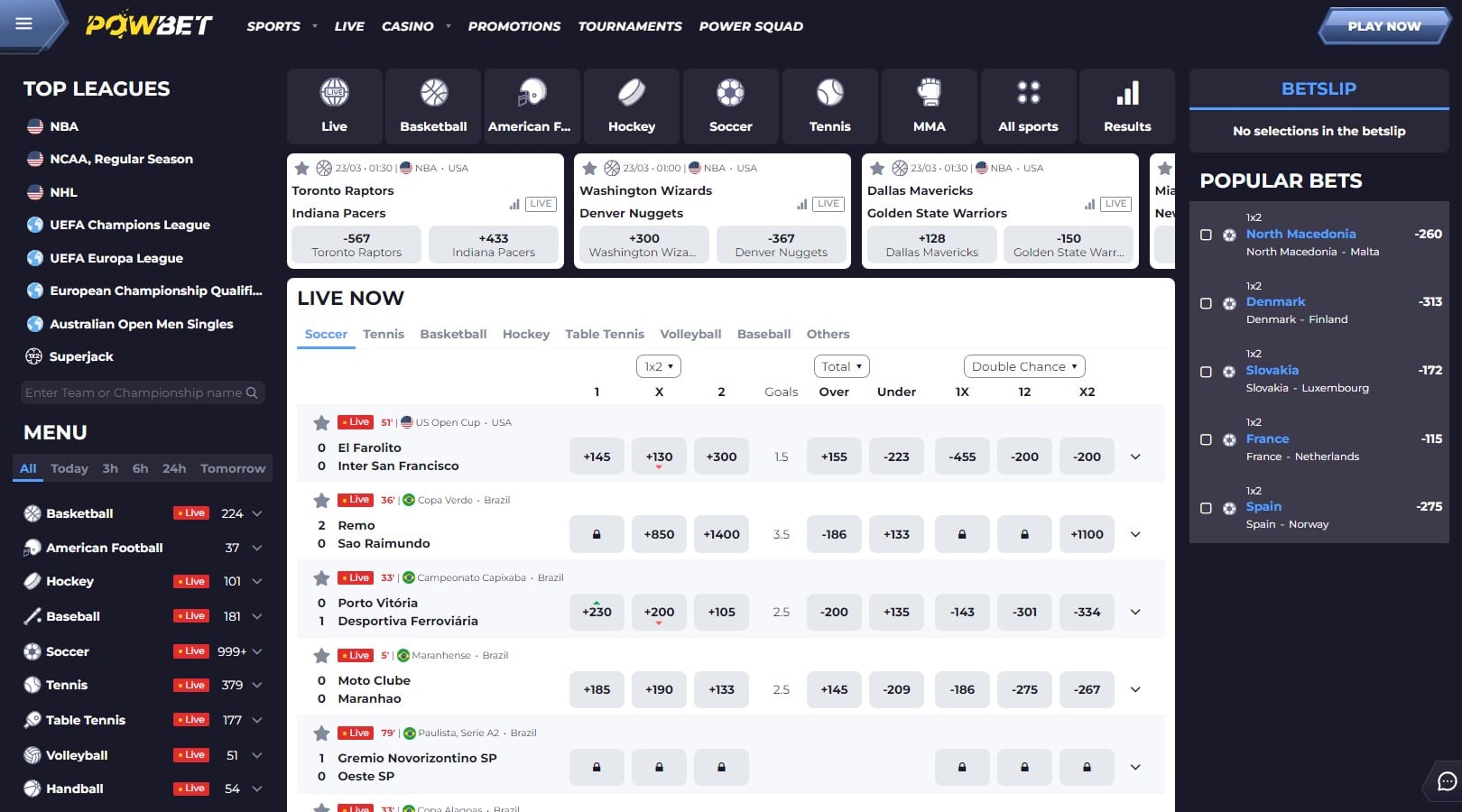1462x812 pixels.
Task: Open the TOURNAMENTS nav item
Action: [630, 26]
